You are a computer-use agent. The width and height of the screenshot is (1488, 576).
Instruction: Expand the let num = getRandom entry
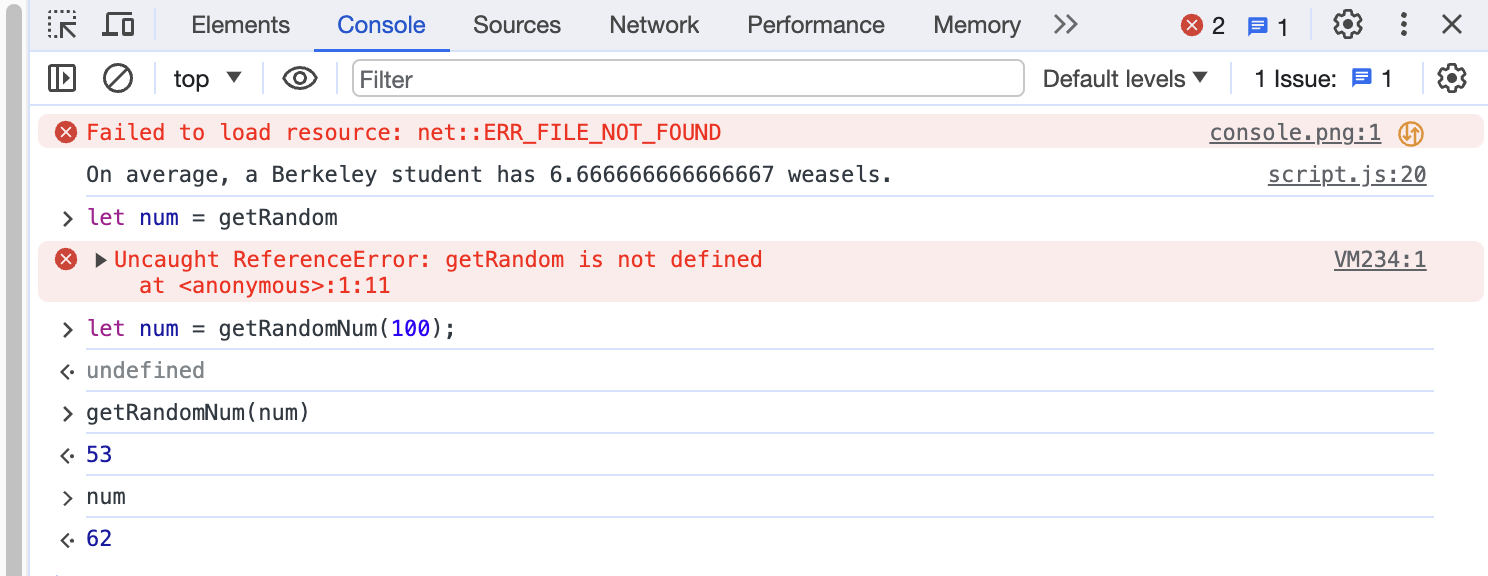click(66, 217)
